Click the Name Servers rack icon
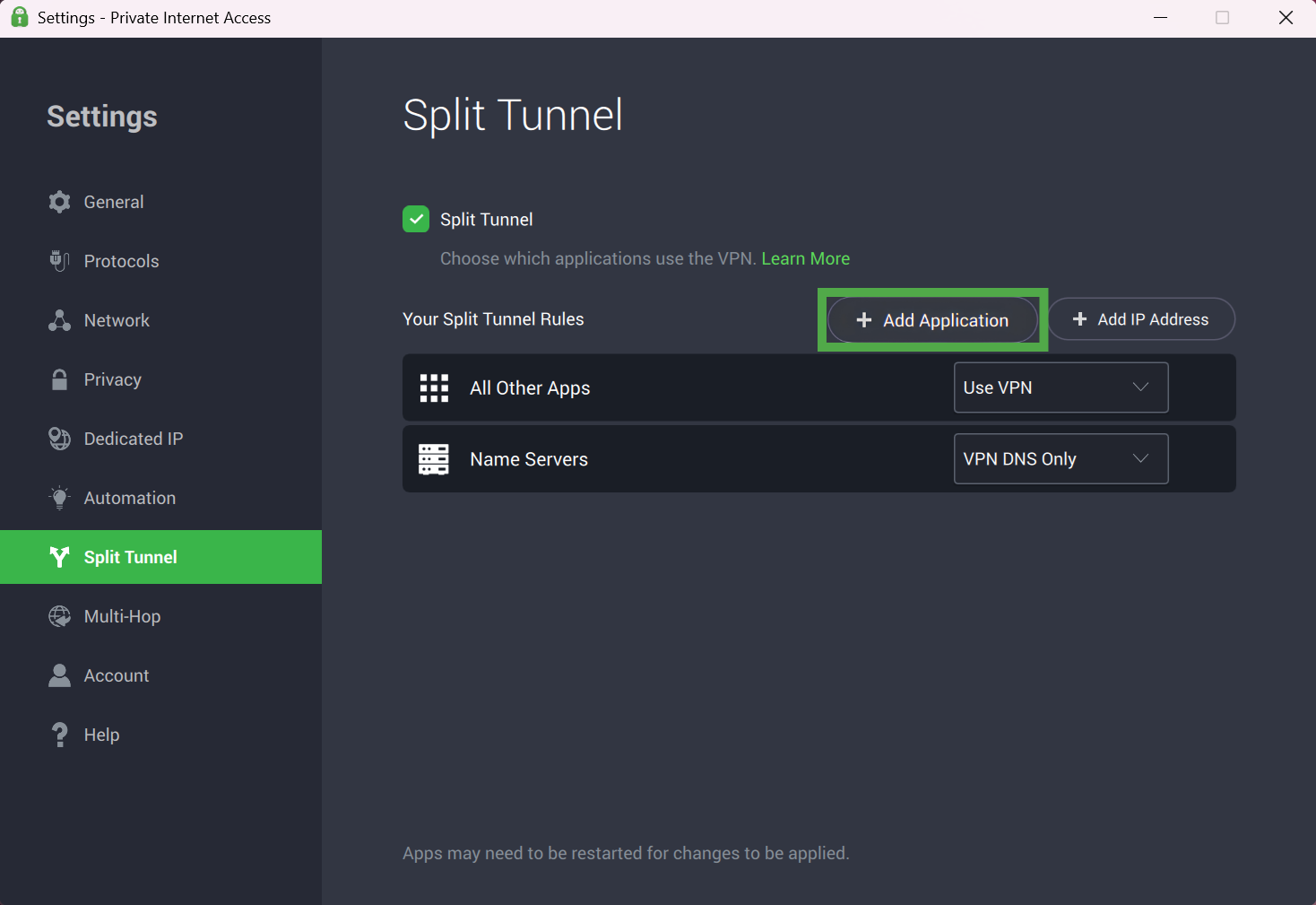This screenshot has height=905, width=1316. click(x=434, y=459)
